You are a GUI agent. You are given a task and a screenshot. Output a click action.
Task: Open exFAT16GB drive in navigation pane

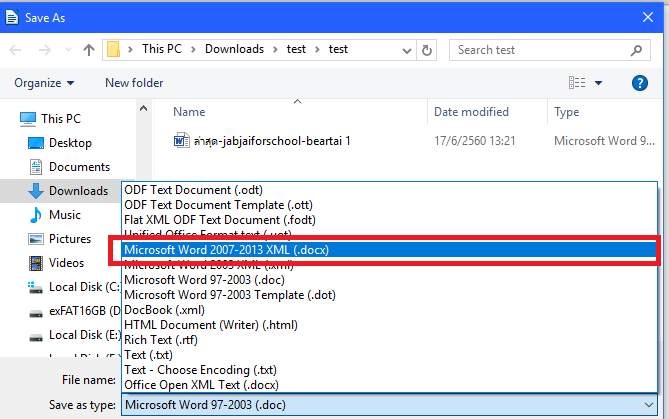74,311
